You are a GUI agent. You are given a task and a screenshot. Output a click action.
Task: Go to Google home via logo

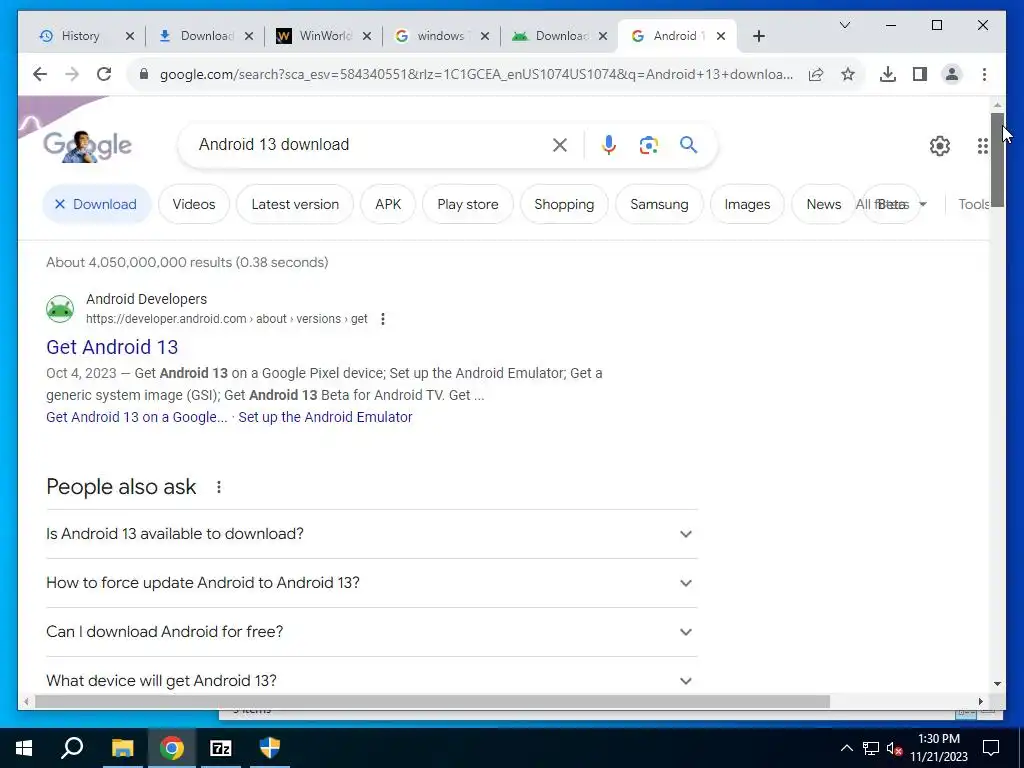88,146
